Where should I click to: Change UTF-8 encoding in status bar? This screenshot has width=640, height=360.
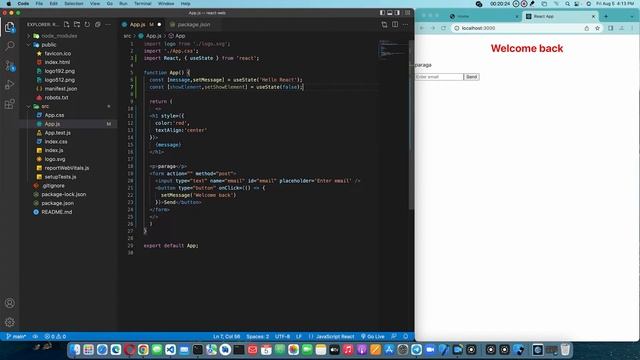(x=282, y=336)
